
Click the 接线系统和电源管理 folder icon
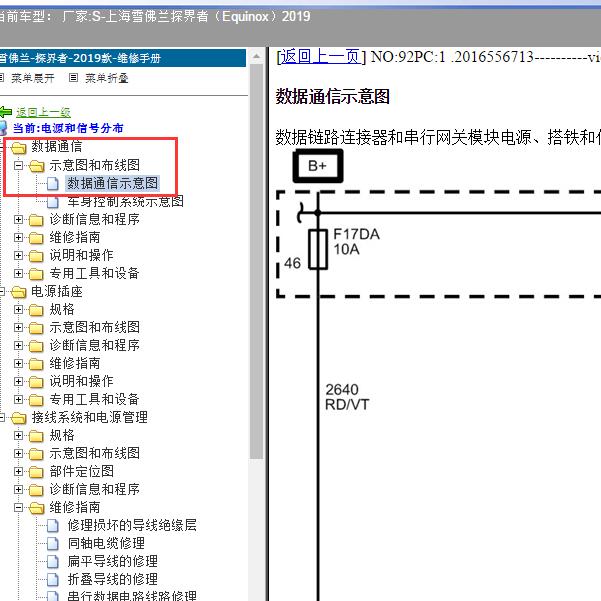point(18,418)
